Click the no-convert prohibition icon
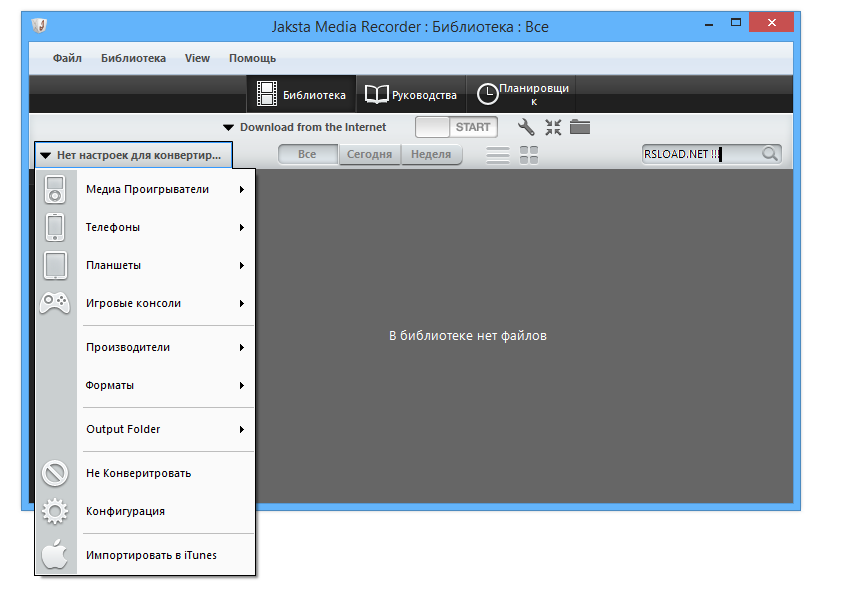 coord(55,473)
